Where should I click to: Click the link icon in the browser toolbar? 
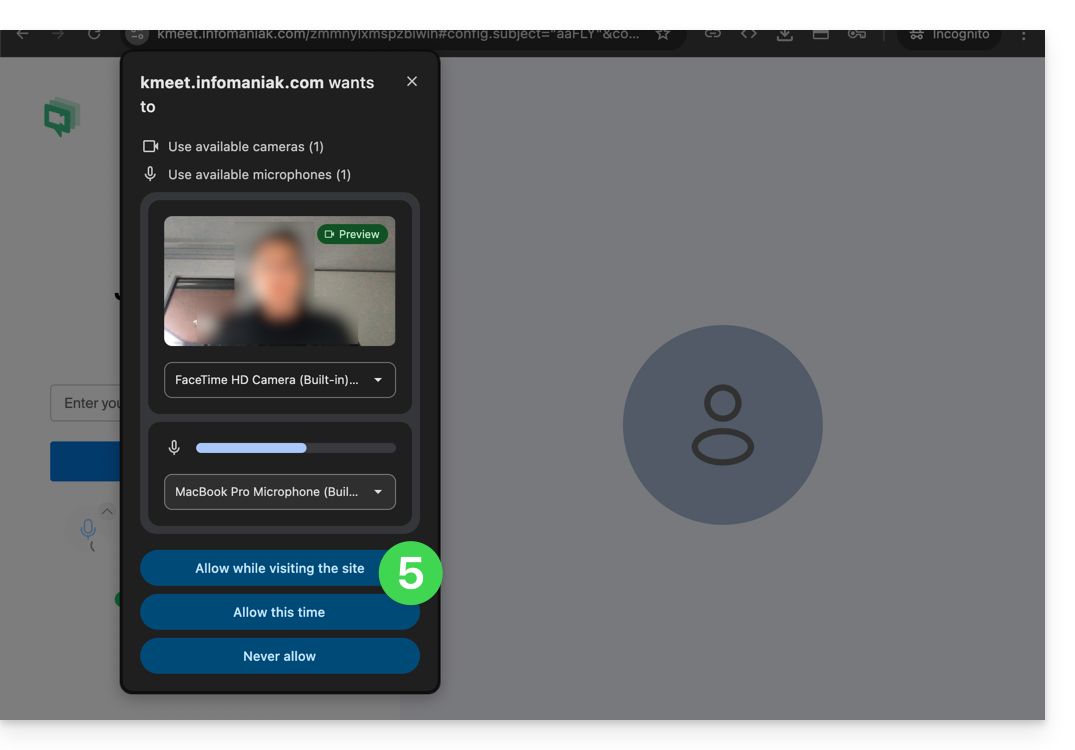712,34
